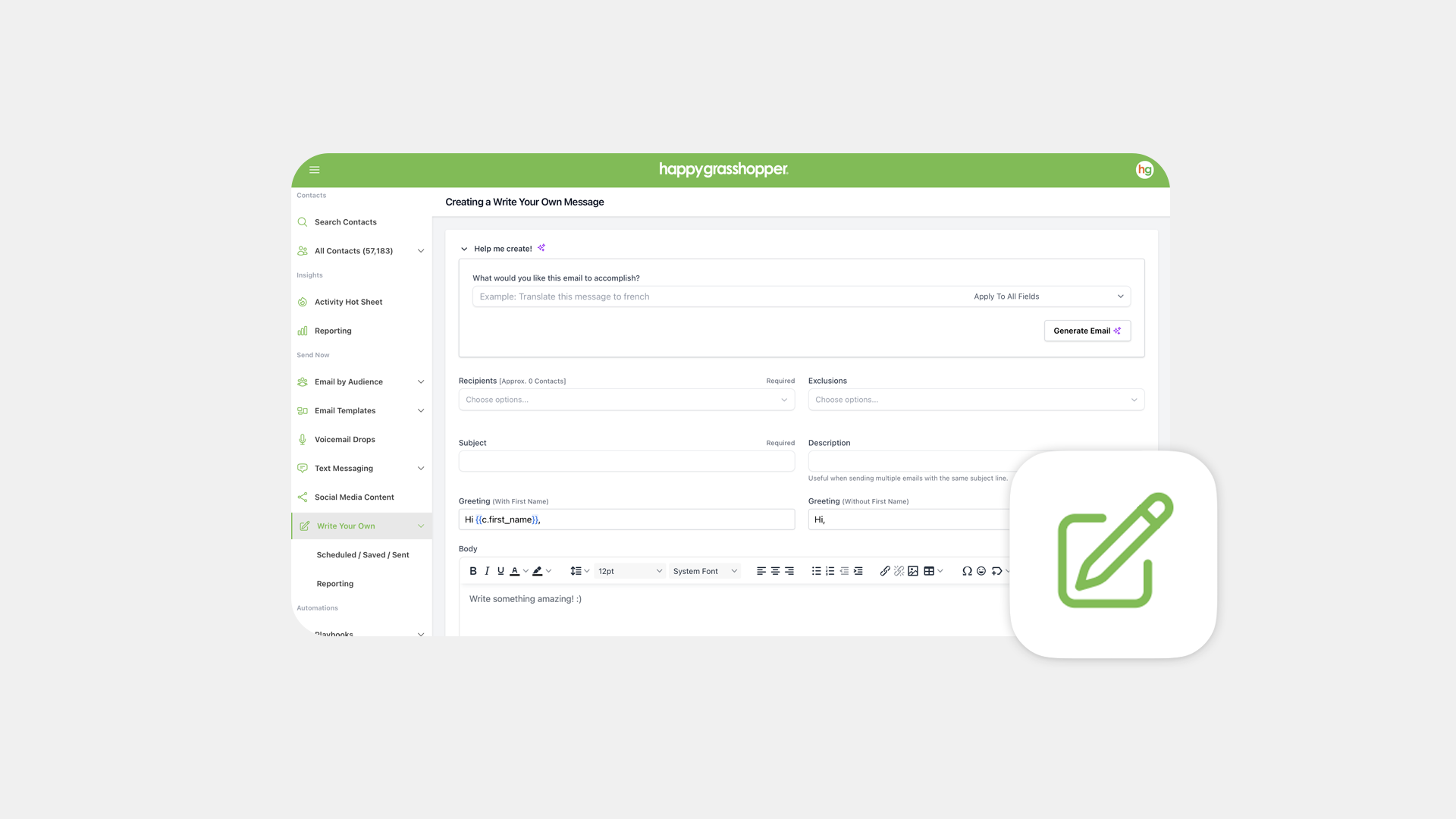Insert a bulleted list

pyautogui.click(x=816, y=571)
